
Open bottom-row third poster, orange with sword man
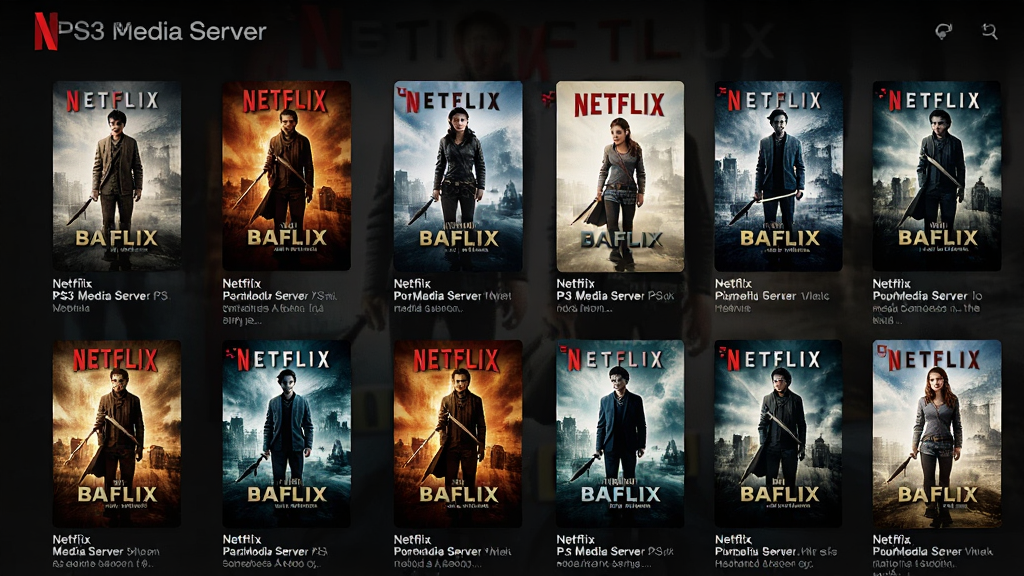pyautogui.click(x=458, y=433)
